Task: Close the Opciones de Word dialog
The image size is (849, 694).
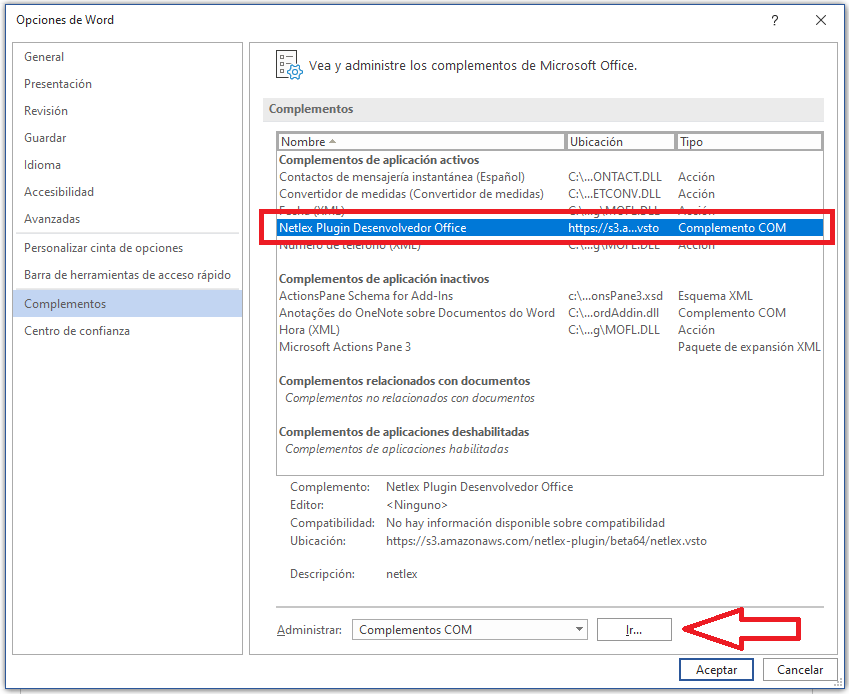Action: (x=821, y=21)
